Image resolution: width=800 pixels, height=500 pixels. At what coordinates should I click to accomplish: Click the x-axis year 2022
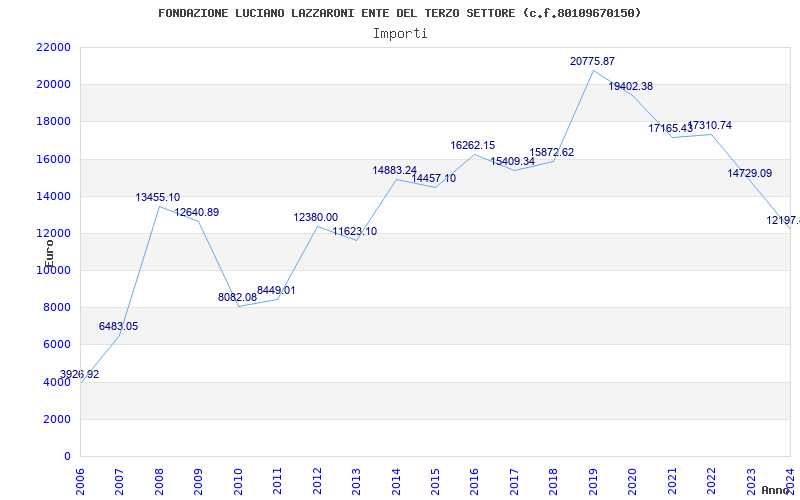coord(711,481)
